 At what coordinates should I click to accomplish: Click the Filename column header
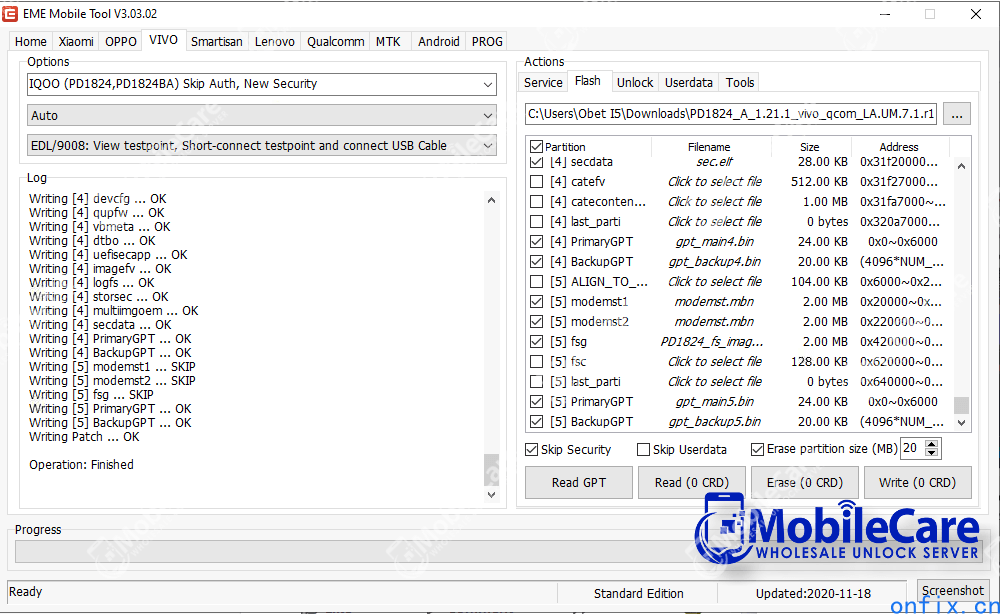[710, 147]
